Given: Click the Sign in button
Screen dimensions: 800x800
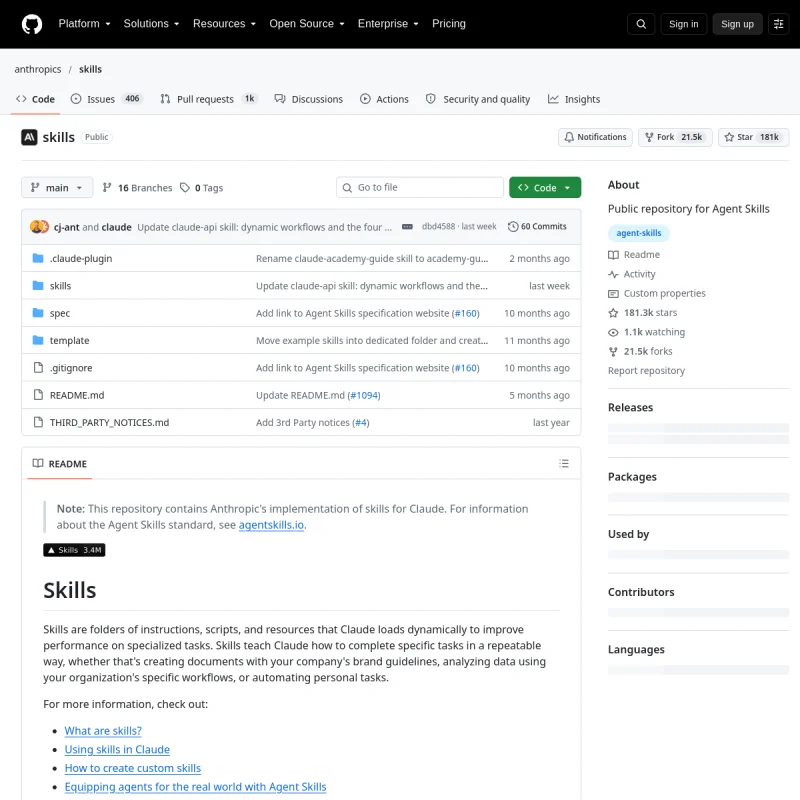Looking at the screenshot, I should [x=684, y=24].
